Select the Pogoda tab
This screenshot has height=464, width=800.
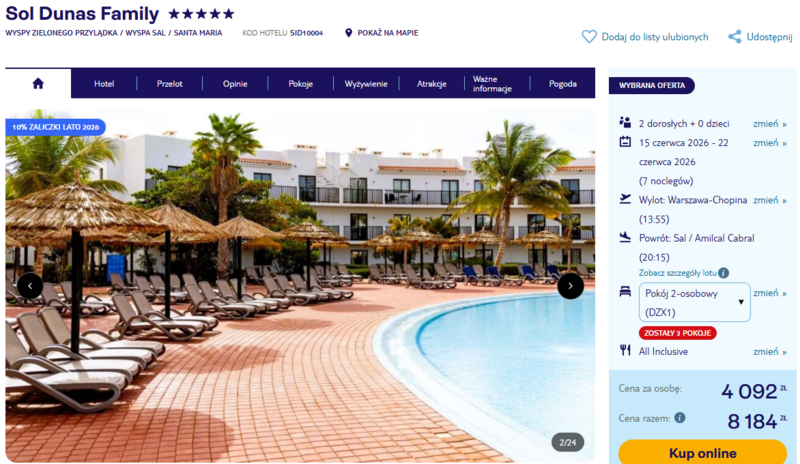coord(563,84)
